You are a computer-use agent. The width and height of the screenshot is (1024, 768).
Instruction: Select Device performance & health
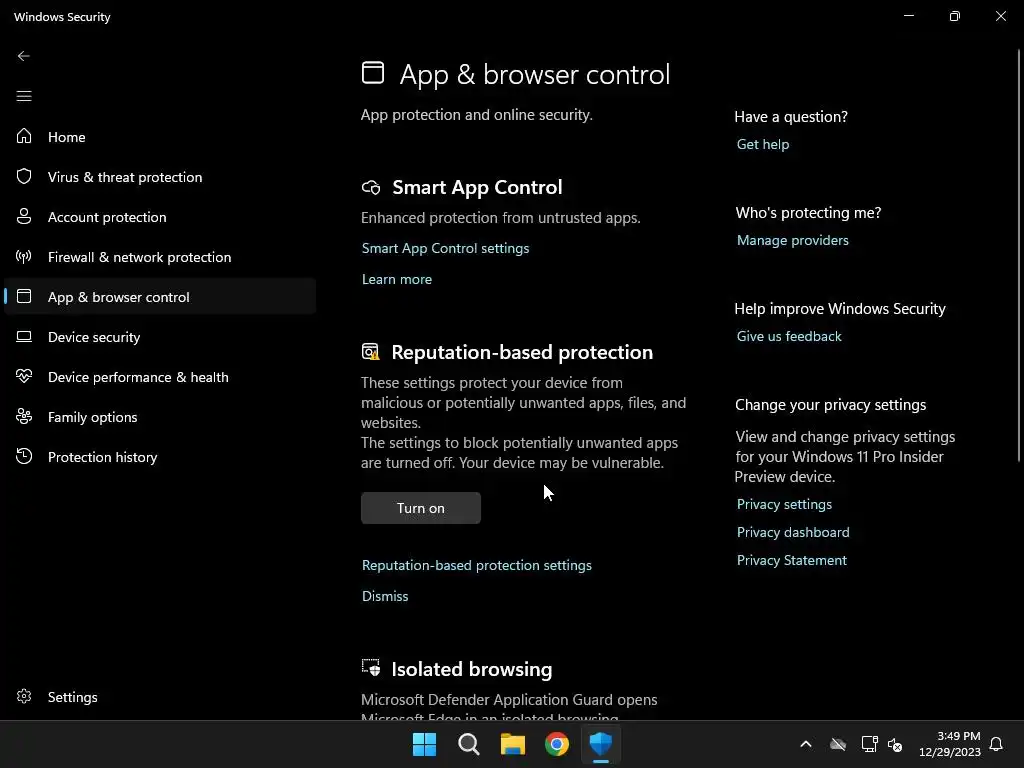[160, 377]
